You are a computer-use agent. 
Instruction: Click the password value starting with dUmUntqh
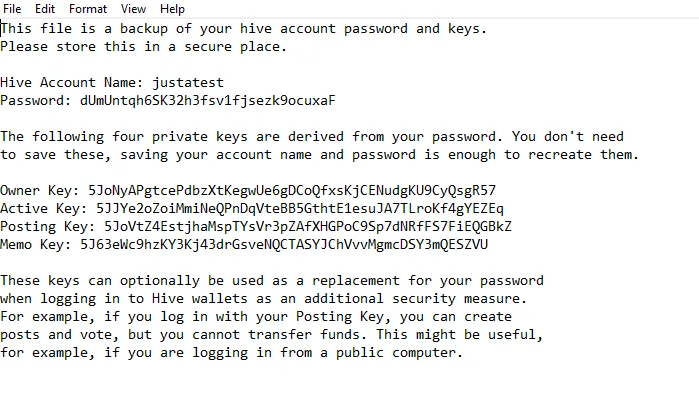[x=208, y=101]
